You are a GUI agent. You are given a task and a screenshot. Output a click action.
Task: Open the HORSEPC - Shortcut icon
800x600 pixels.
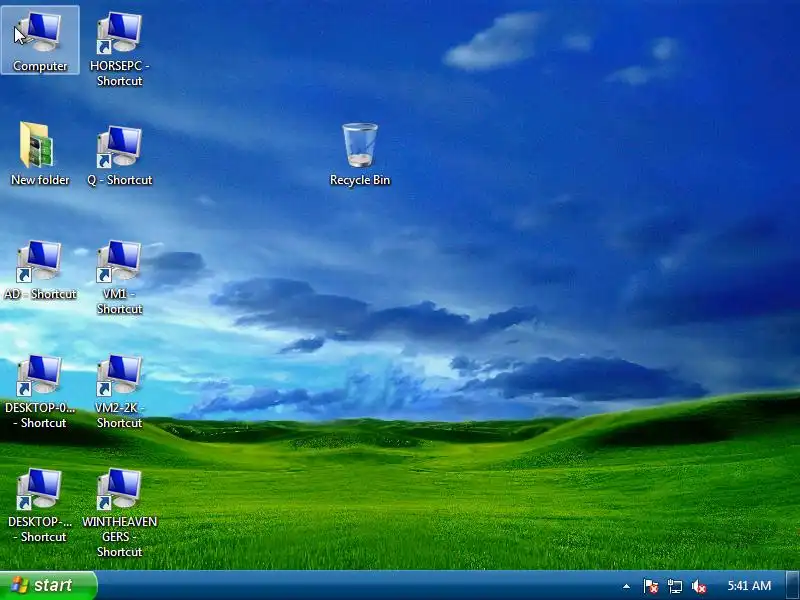click(119, 48)
